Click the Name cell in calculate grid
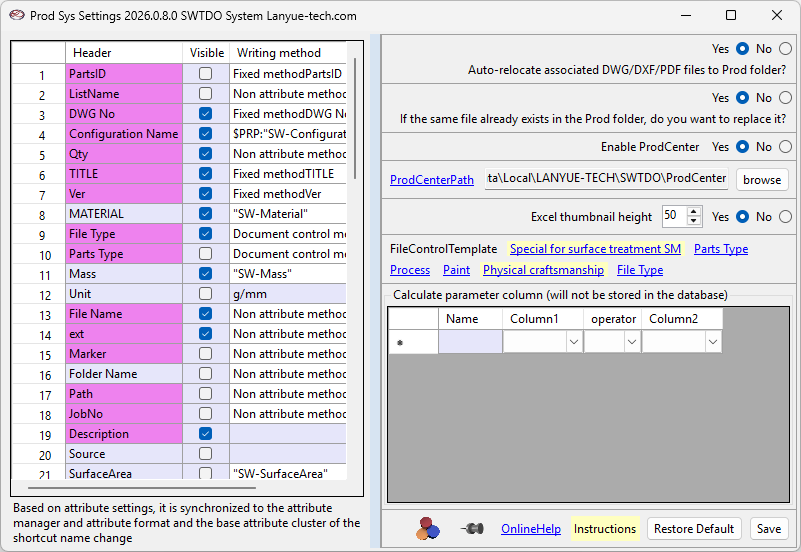 coord(470,342)
